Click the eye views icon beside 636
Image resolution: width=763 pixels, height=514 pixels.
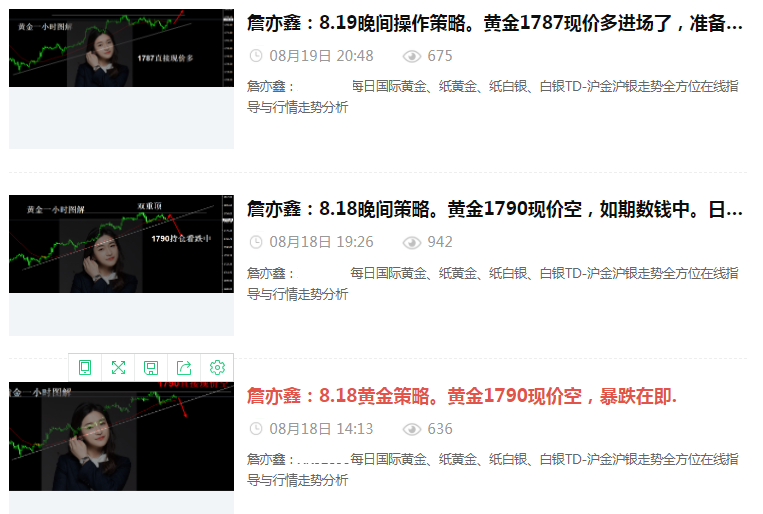click(x=412, y=429)
